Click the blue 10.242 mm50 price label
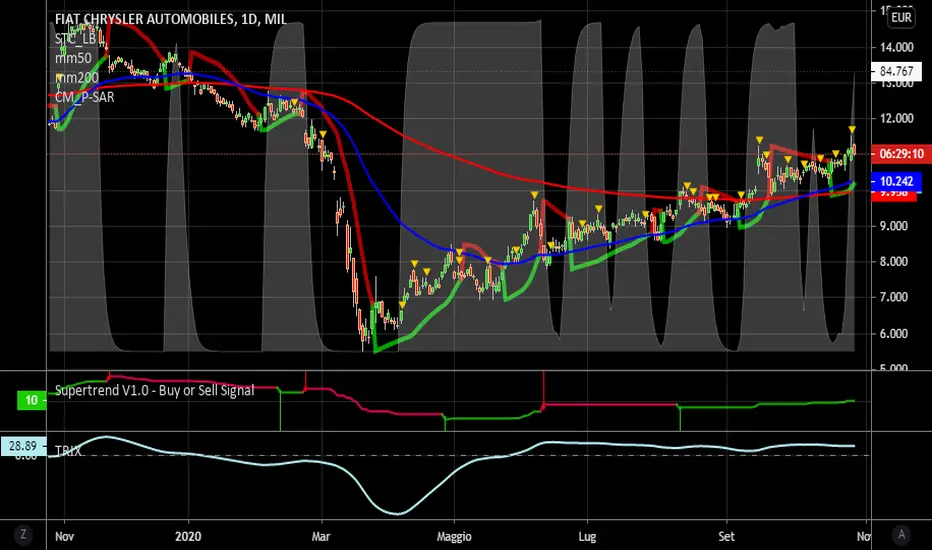The height and width of the screenshot is (550, 932). coord(896,181)
